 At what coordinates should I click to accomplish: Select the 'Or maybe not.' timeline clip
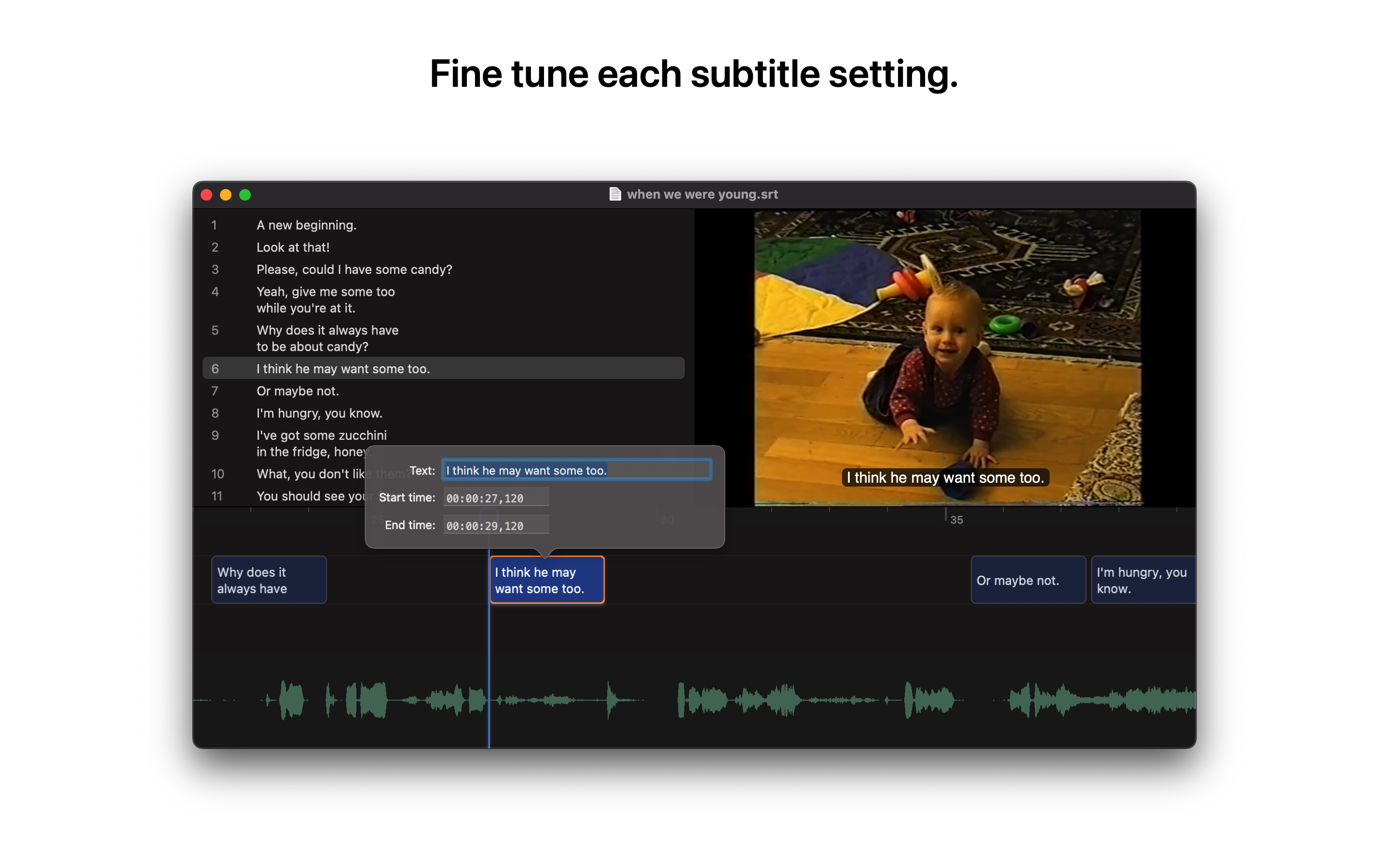tap(1027, 580)
